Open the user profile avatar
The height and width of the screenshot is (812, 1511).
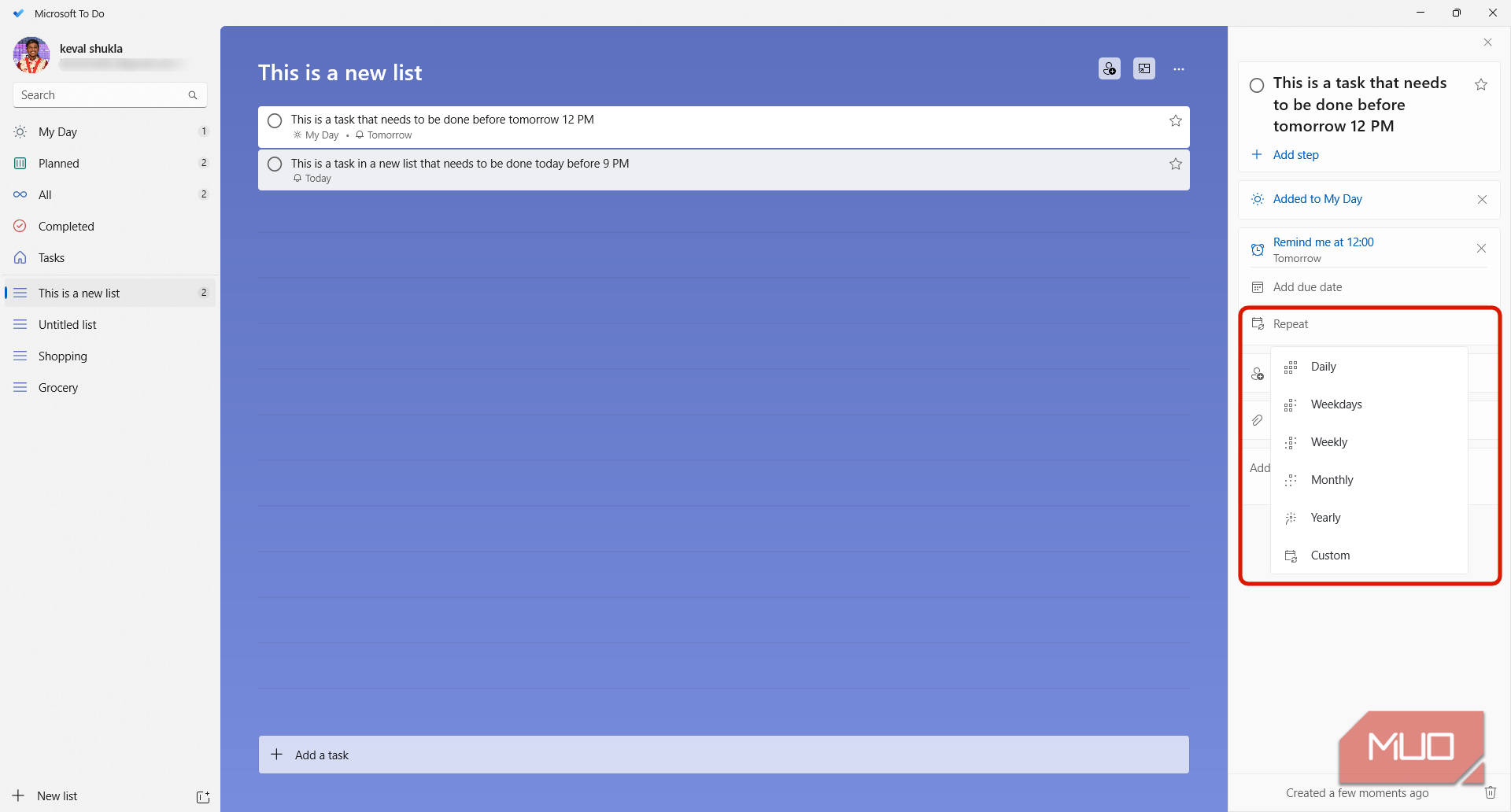click(x=31, y=55)
